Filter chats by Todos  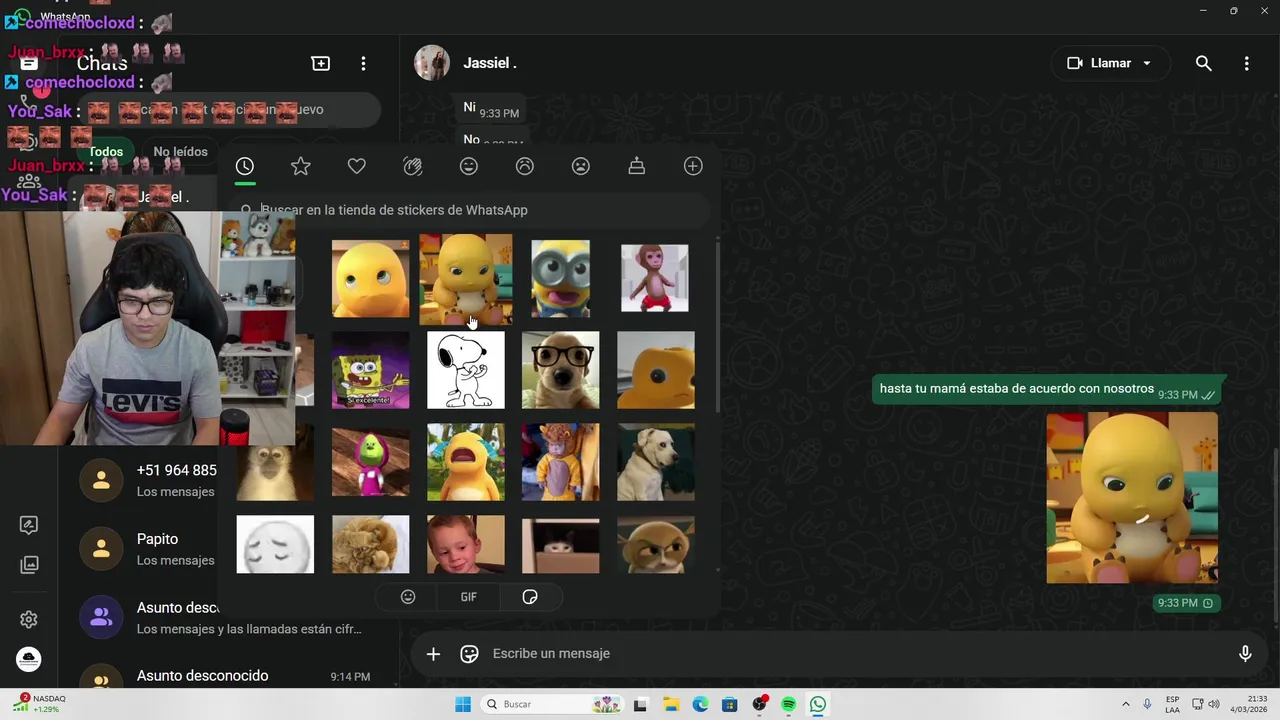coord(106,152)
